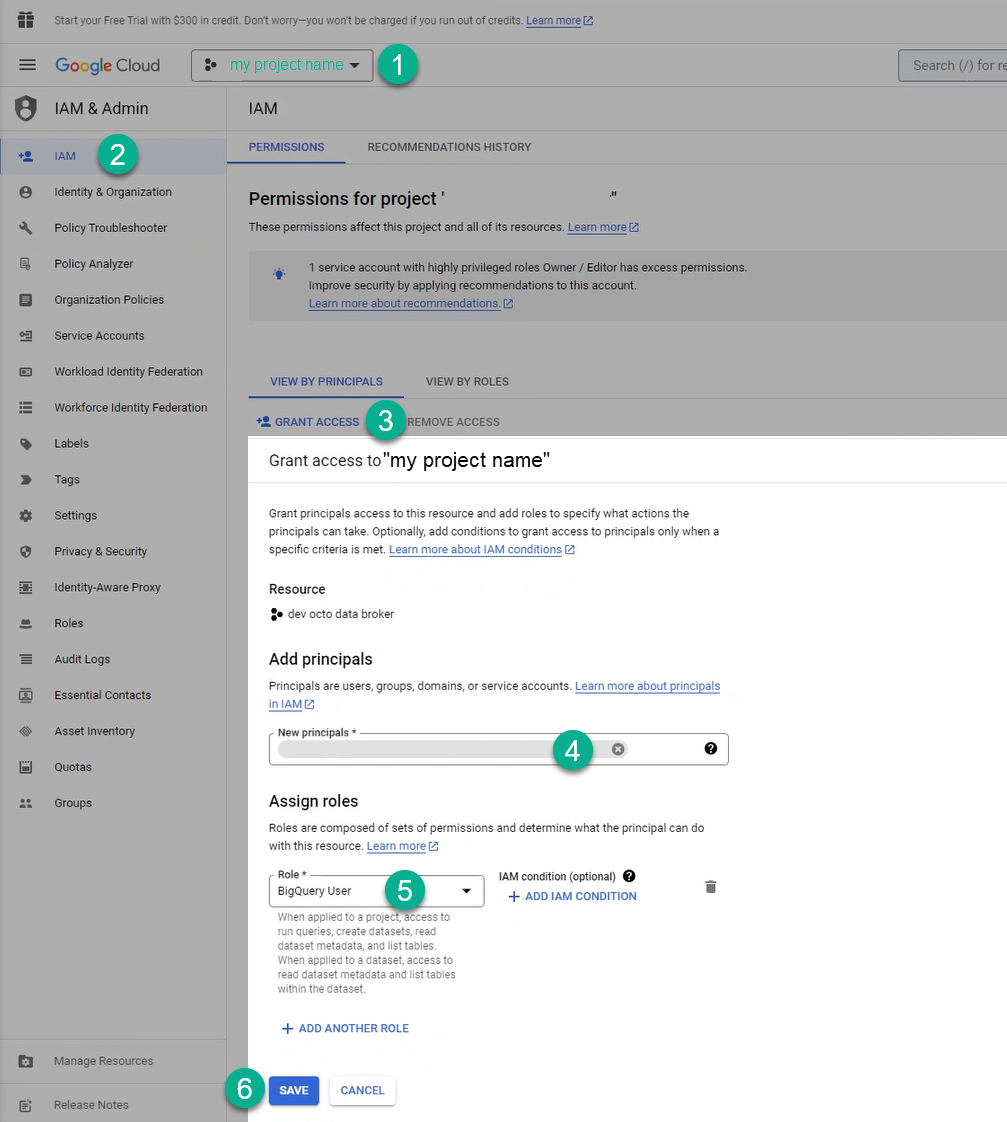Click the Identity-Aware Proxy icon
This screenshot has height=1122, width=1007.
coord(26,587)
